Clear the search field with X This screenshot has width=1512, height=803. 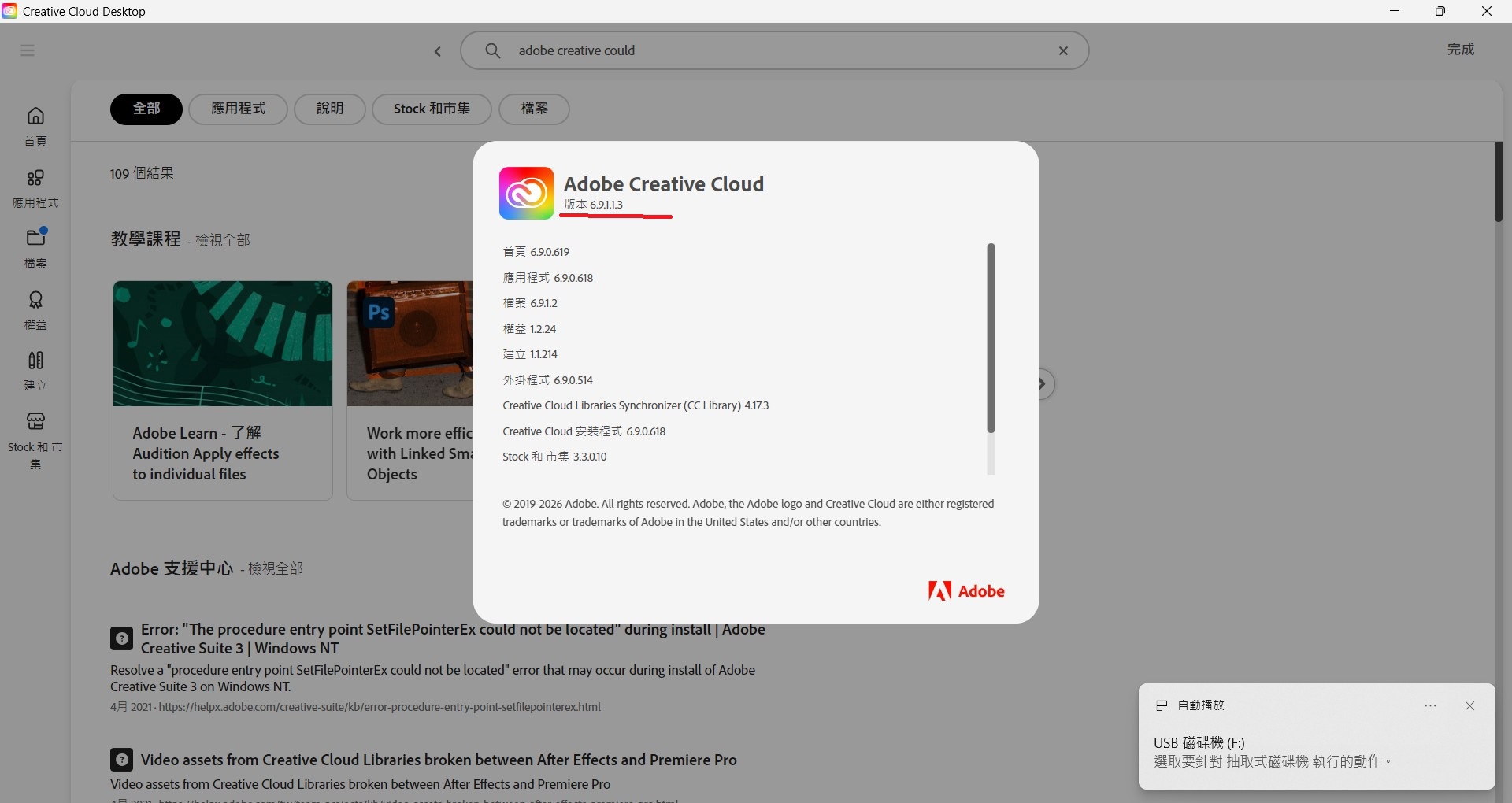tap(1063, 50)
